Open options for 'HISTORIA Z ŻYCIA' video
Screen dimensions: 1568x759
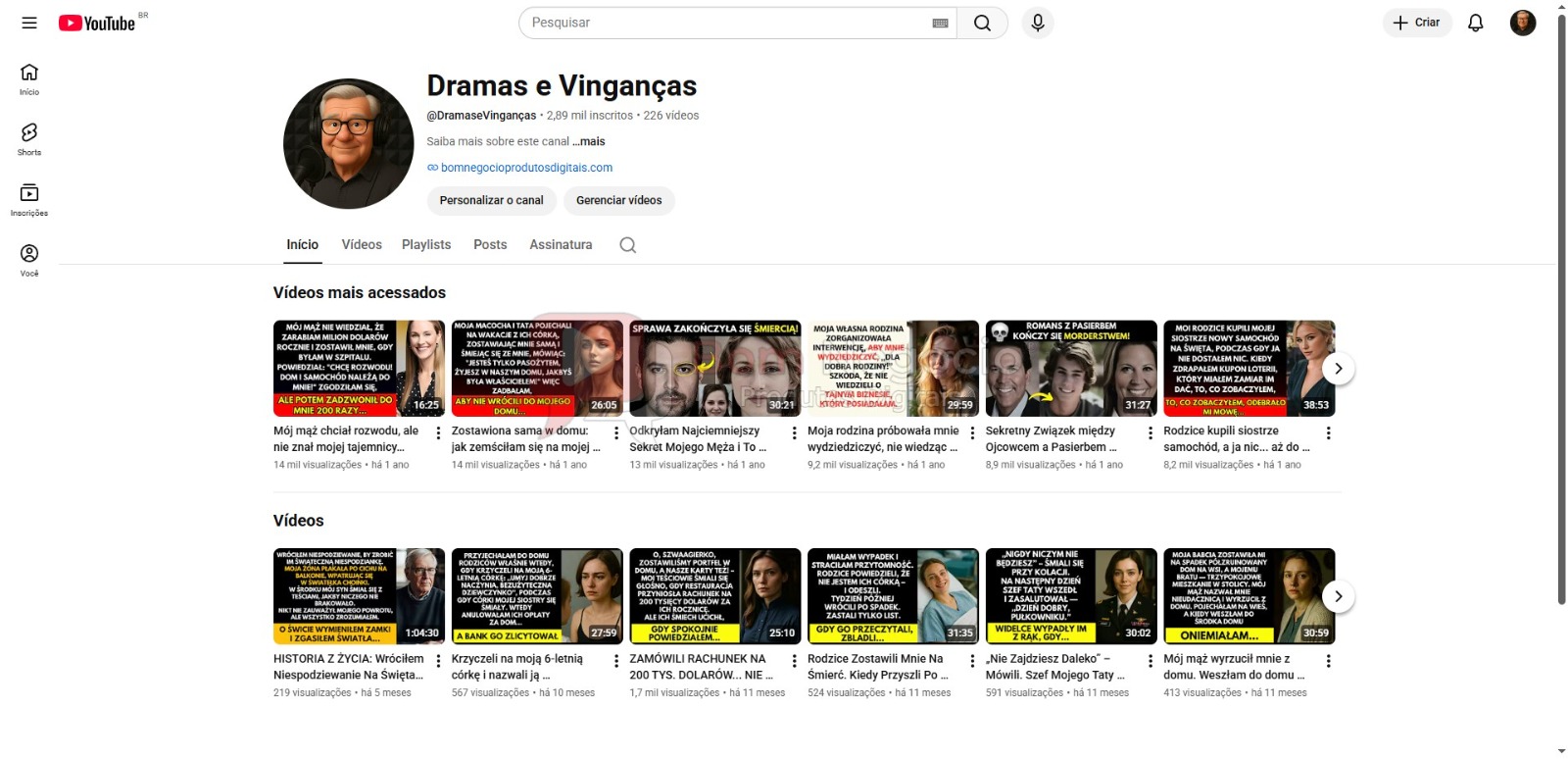(x=438, y=661)
